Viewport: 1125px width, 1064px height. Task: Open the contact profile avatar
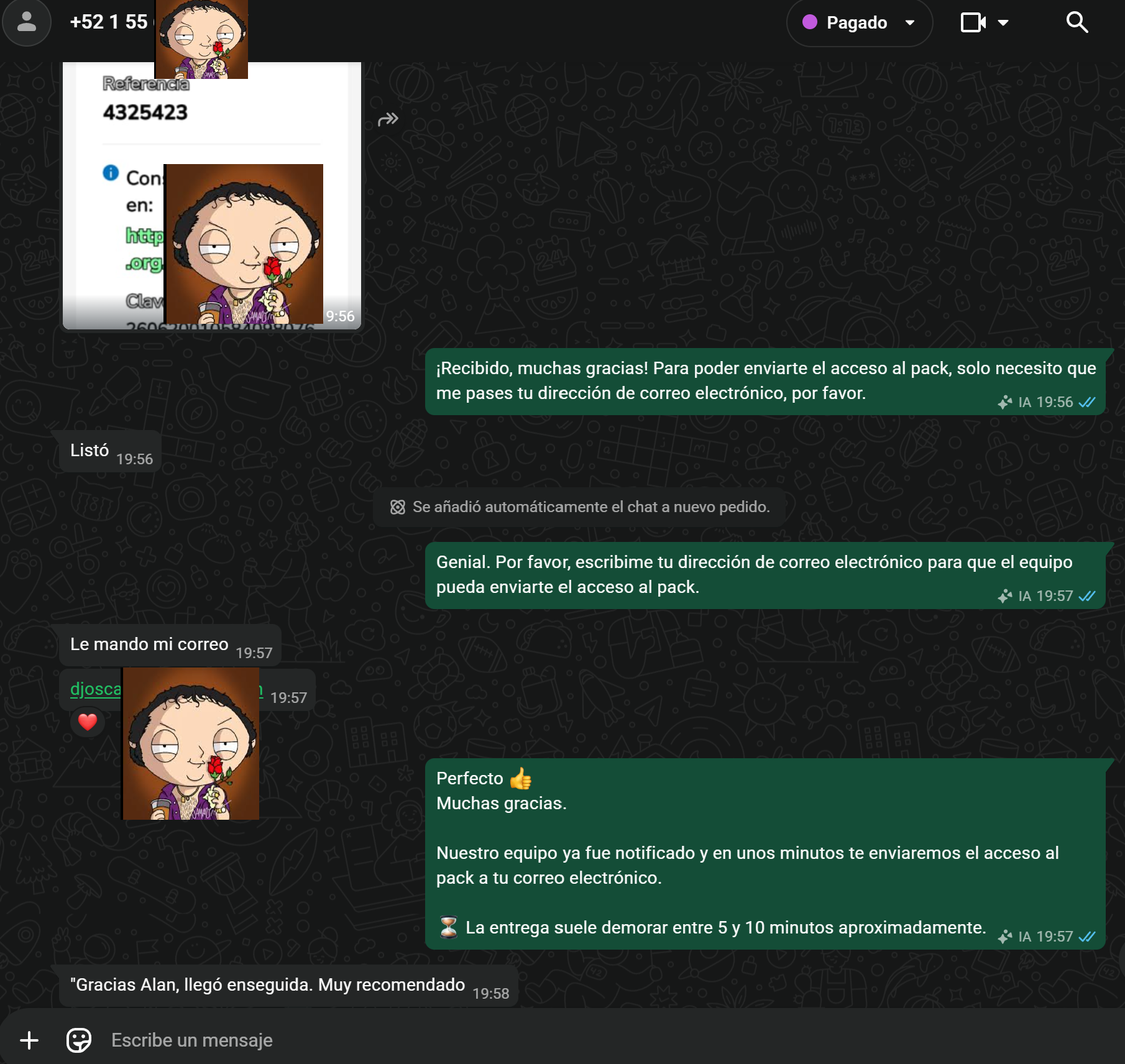click(27, 22)
